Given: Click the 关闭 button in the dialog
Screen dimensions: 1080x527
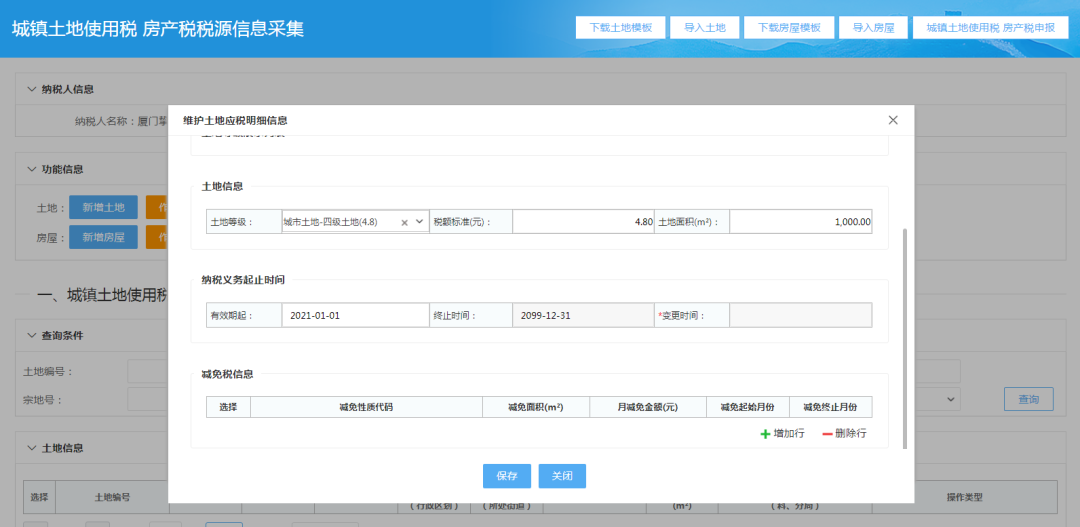Looking at the screenshot, I should click(x=562, y=476).
